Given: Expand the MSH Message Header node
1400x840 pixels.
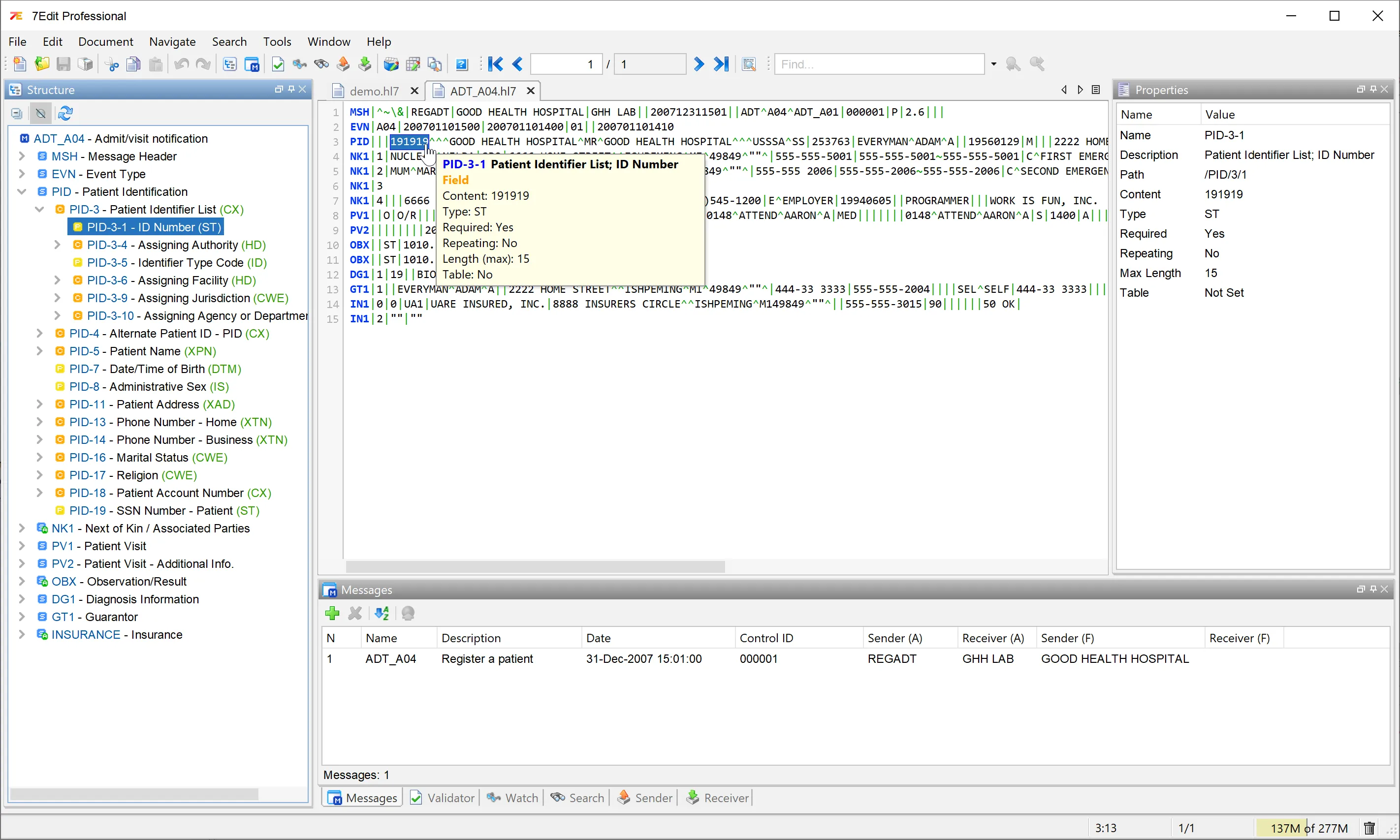Looking at the screenshot, I should click(22, 156).
